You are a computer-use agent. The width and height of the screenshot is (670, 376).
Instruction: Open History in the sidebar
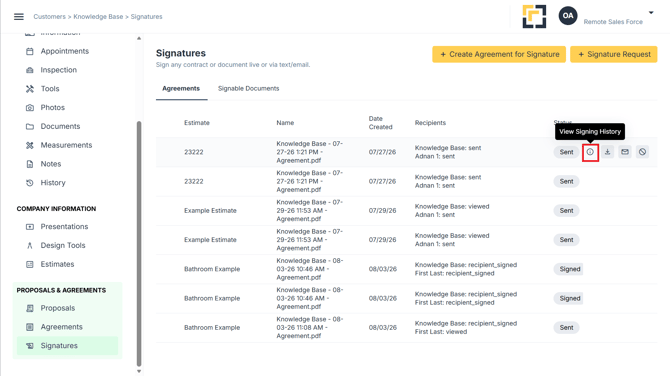[x=53, y=183]
